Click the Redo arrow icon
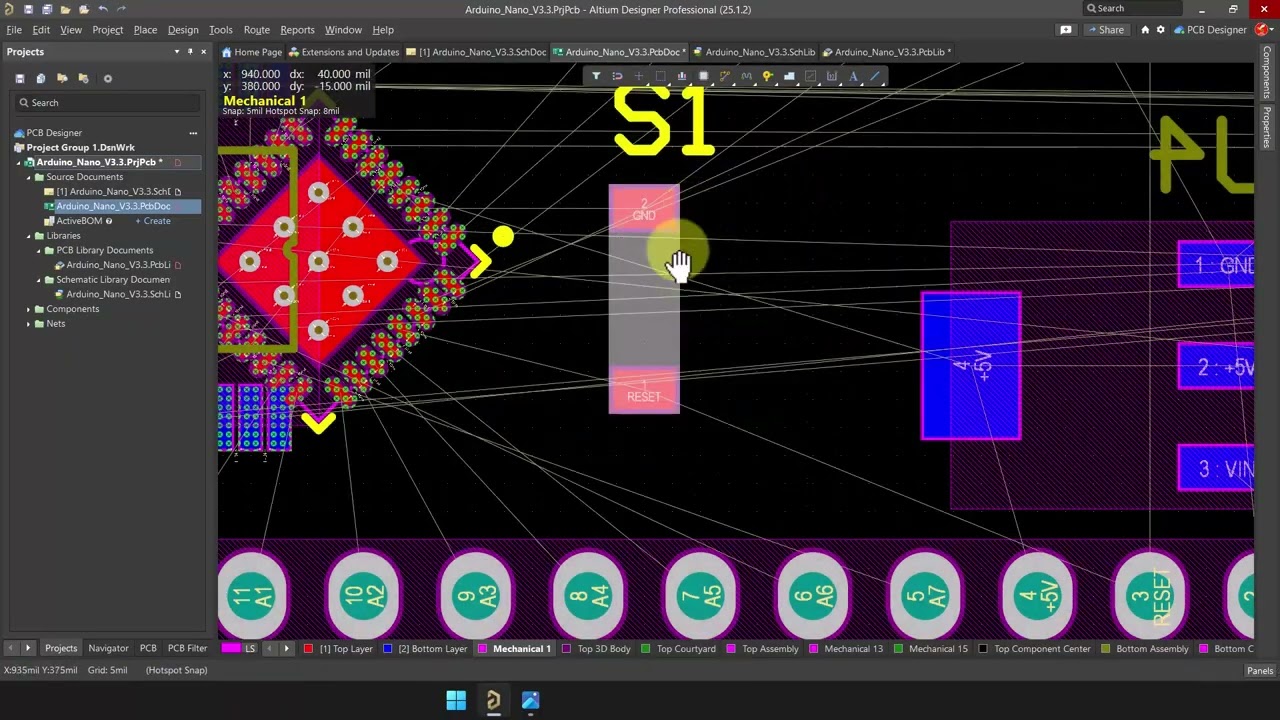 (121, 9)
